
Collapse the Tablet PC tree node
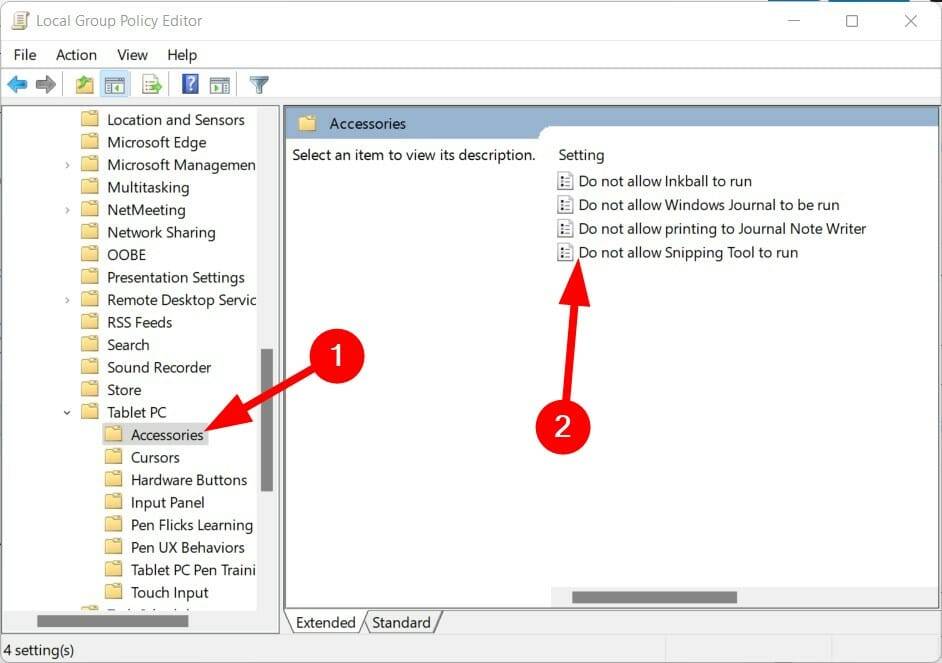(67, 413)
